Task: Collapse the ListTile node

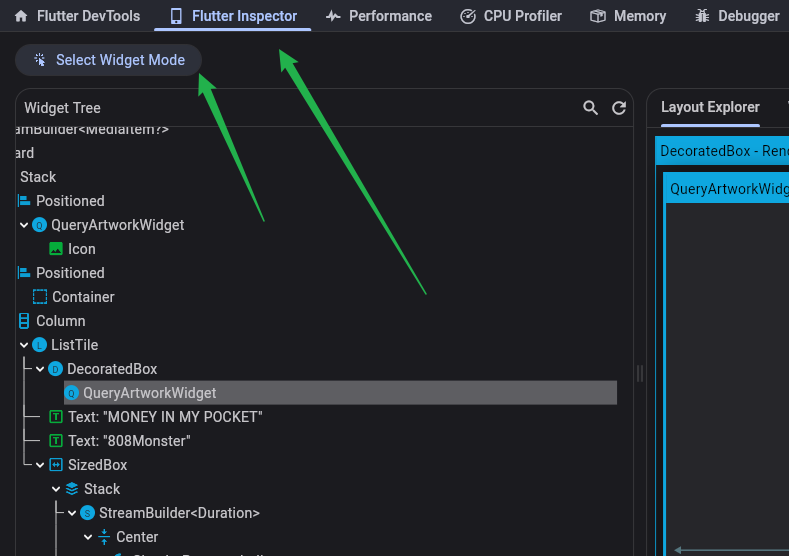Action: [x=24, y=345]
